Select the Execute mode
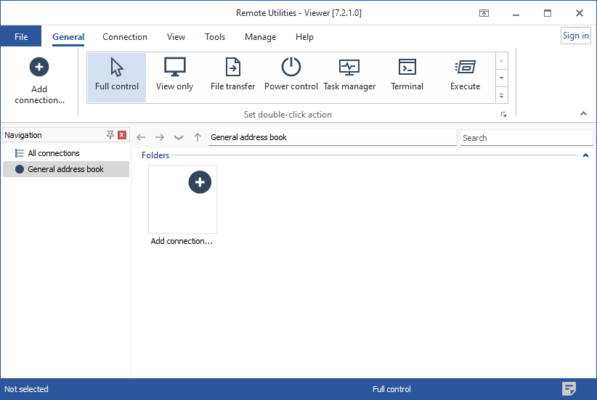This screenshot has height=400, width=597. pos(465,77)
